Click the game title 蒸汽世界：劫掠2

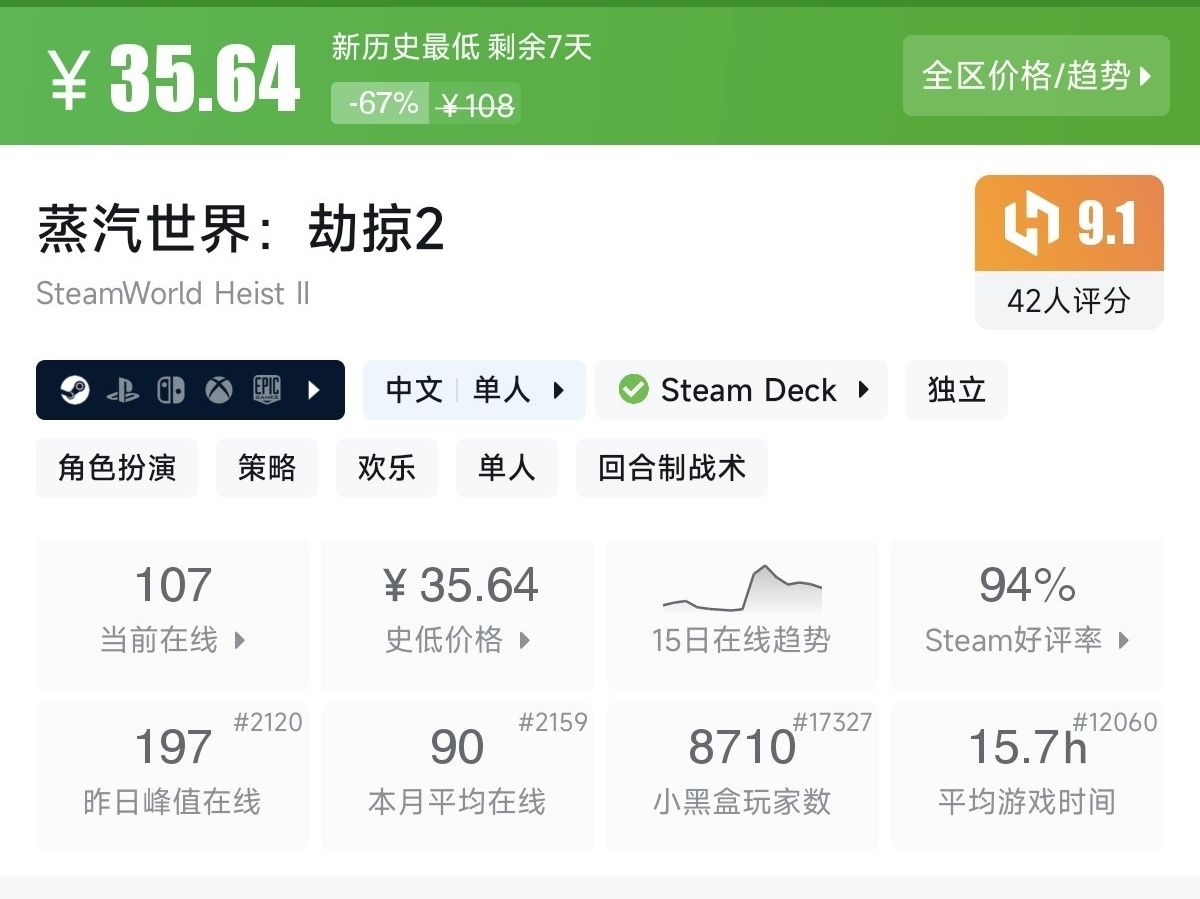click(241, 231)
